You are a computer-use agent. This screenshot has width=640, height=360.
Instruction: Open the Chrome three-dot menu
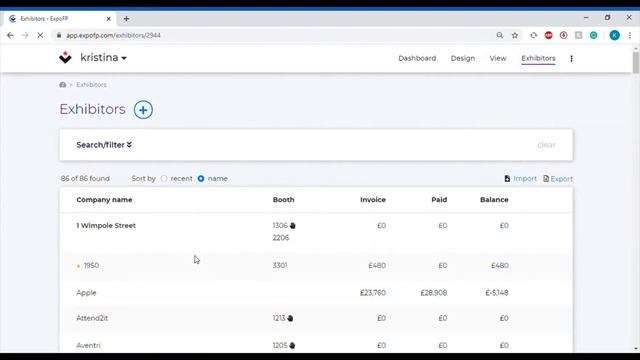click(x=630, y=36)
